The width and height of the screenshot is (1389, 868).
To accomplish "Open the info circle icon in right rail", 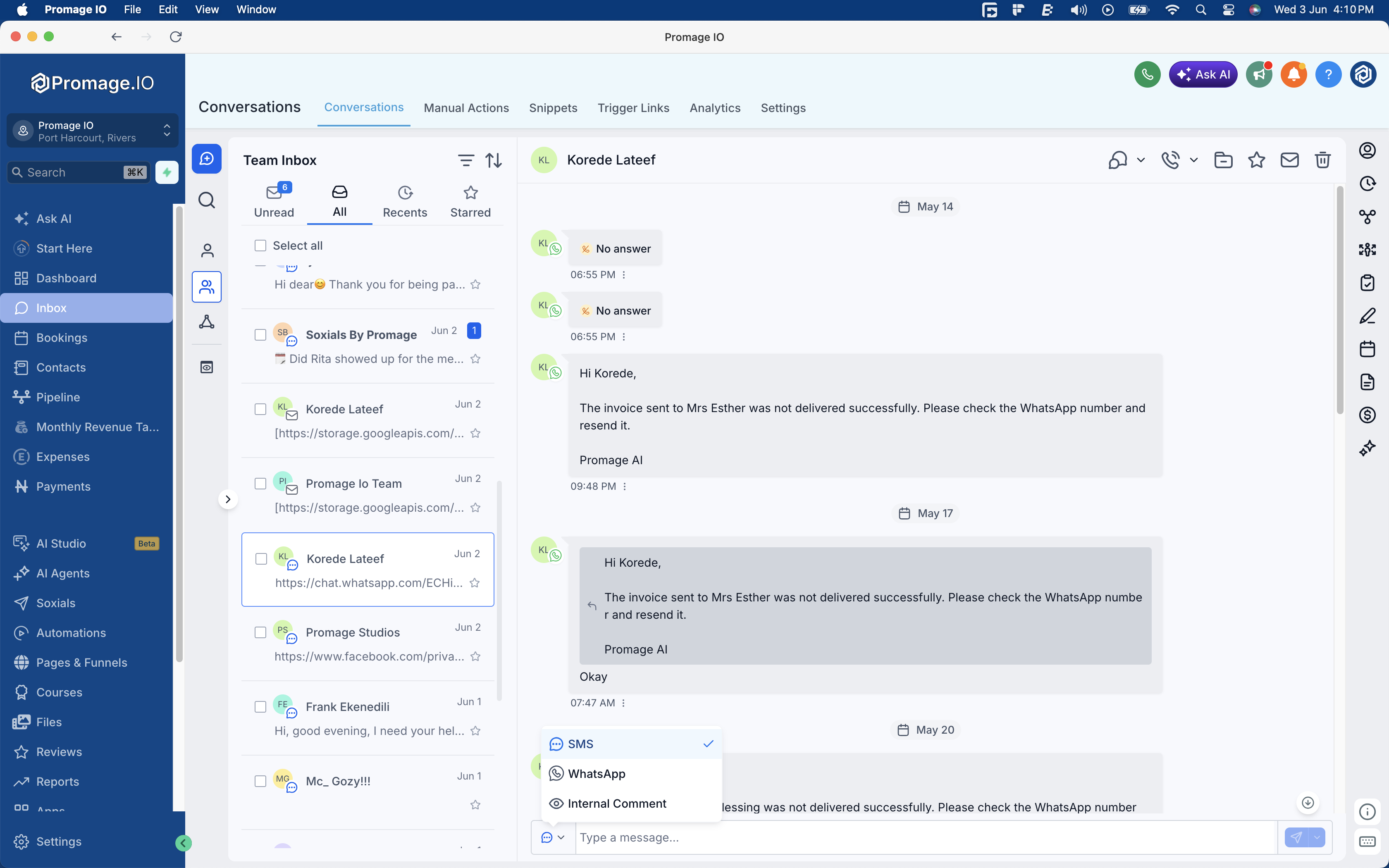I will (x=1367, y=811).
